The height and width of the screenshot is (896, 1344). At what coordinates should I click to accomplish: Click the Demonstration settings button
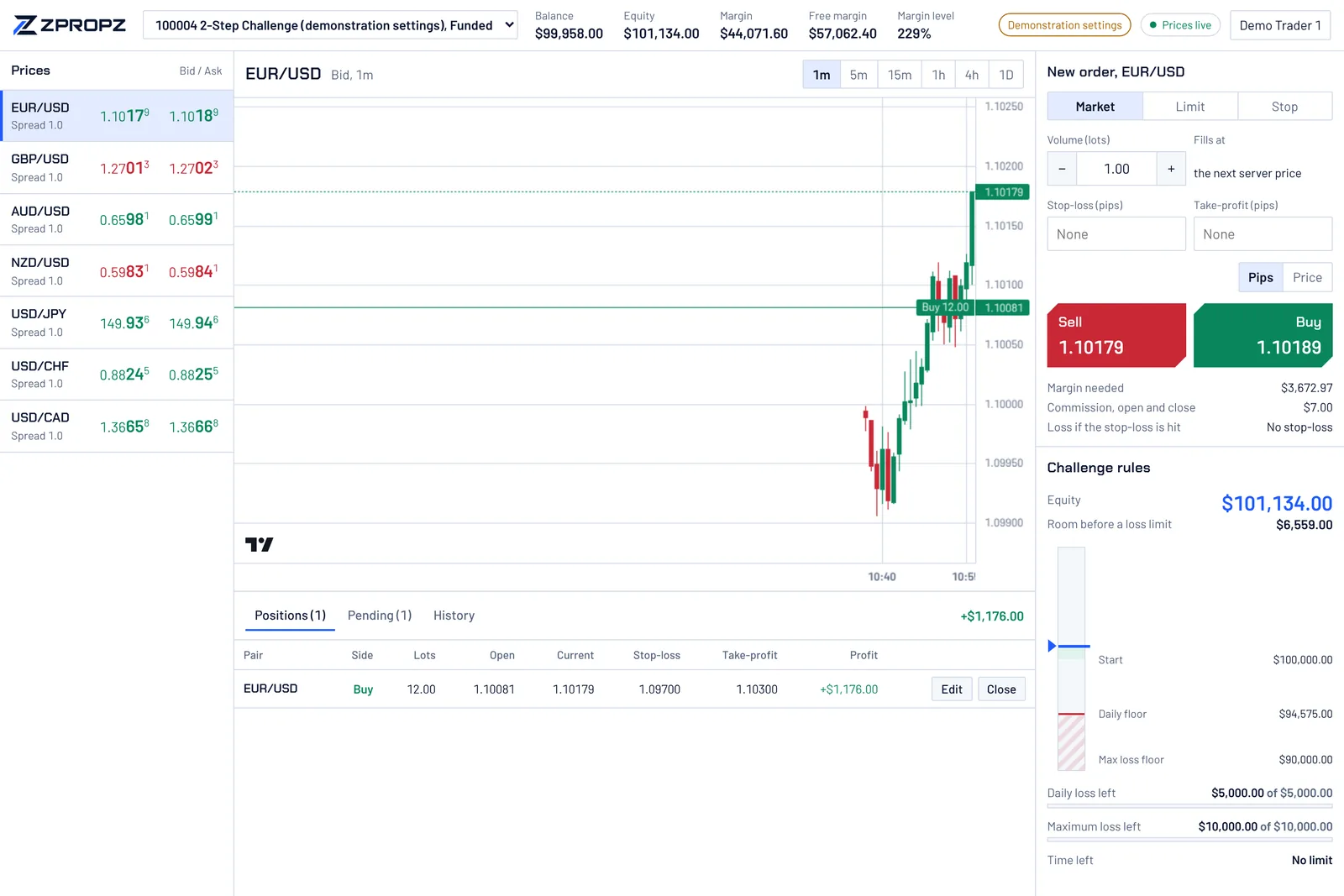click(x=1064, y=25)
